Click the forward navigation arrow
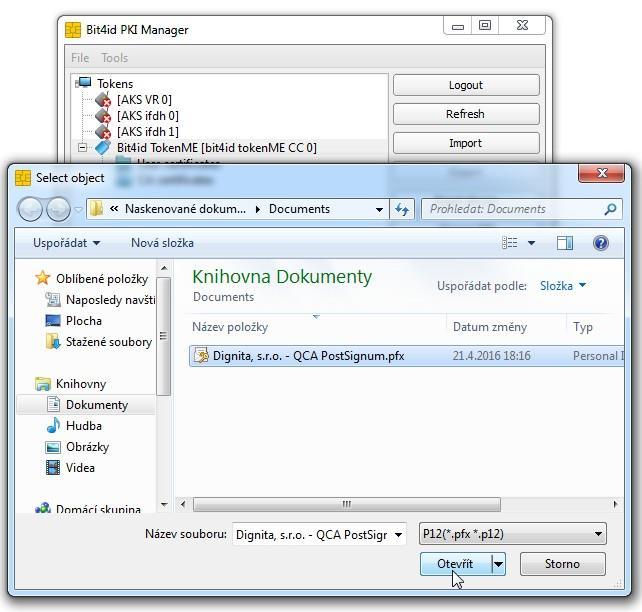Viewport: 642px width, 612px height. pyautogui.click(x=58, y=209)
